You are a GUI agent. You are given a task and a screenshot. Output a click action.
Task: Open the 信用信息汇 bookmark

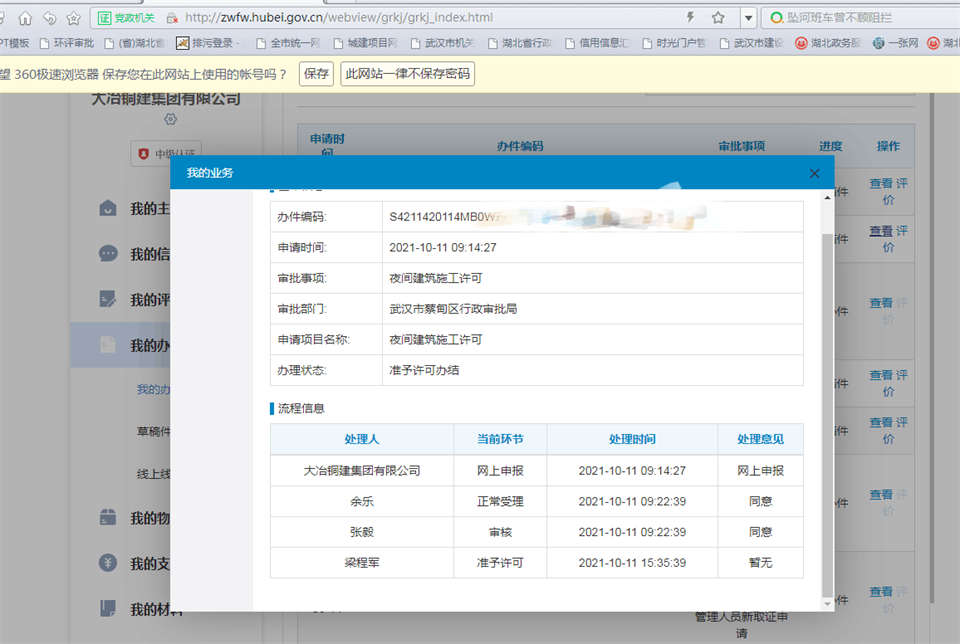point(597,43)
